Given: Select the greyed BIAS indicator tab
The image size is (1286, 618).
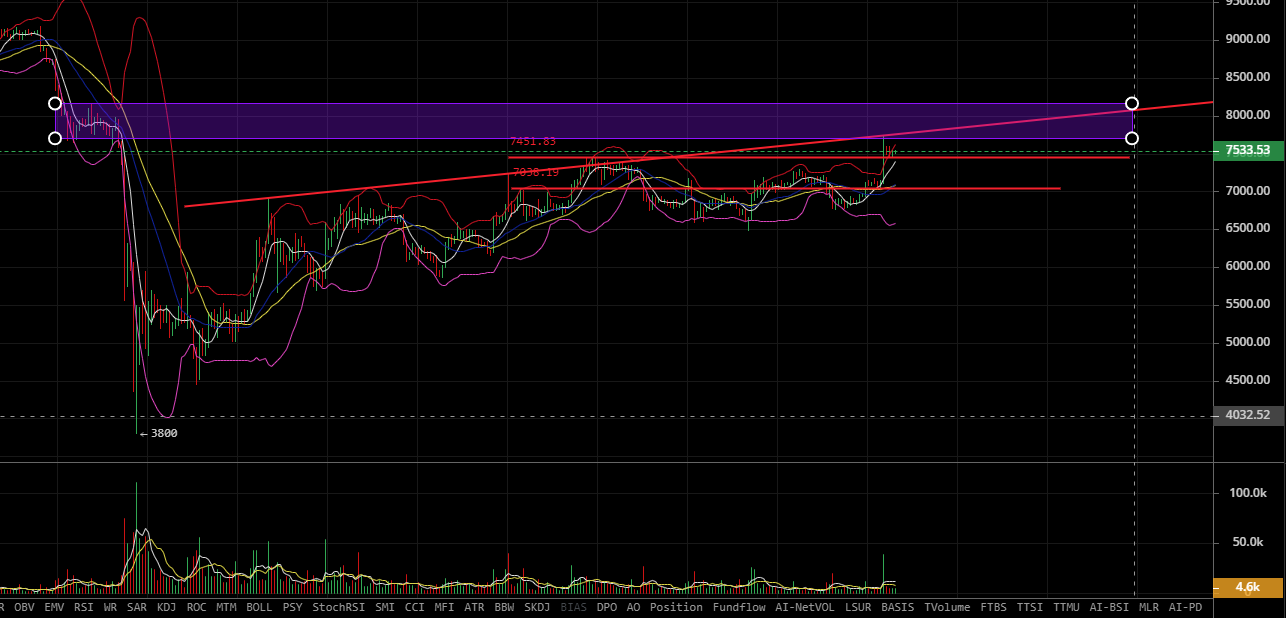Looking at the screenshot, I should coord(574,607).
